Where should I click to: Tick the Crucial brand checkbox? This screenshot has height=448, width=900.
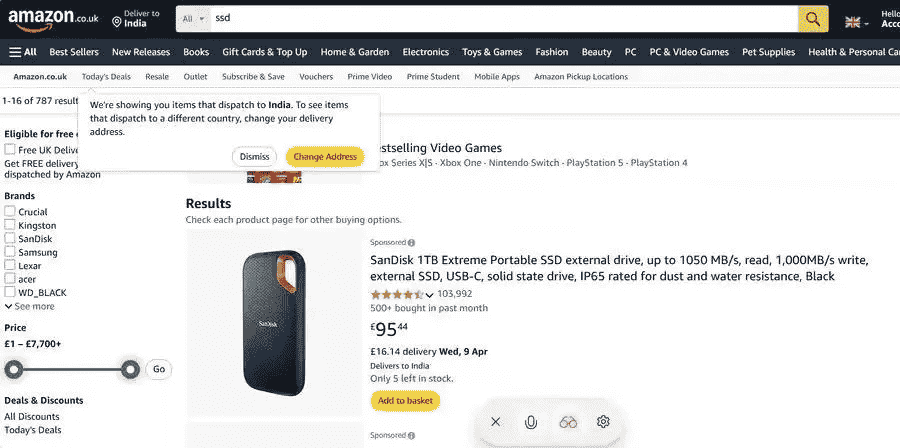click(10, 212)
